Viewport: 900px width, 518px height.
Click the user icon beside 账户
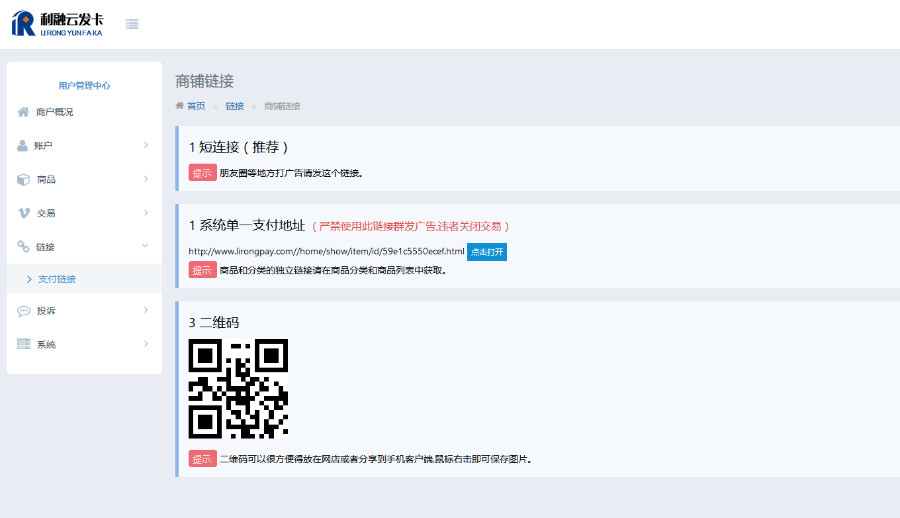click(22, 145)
